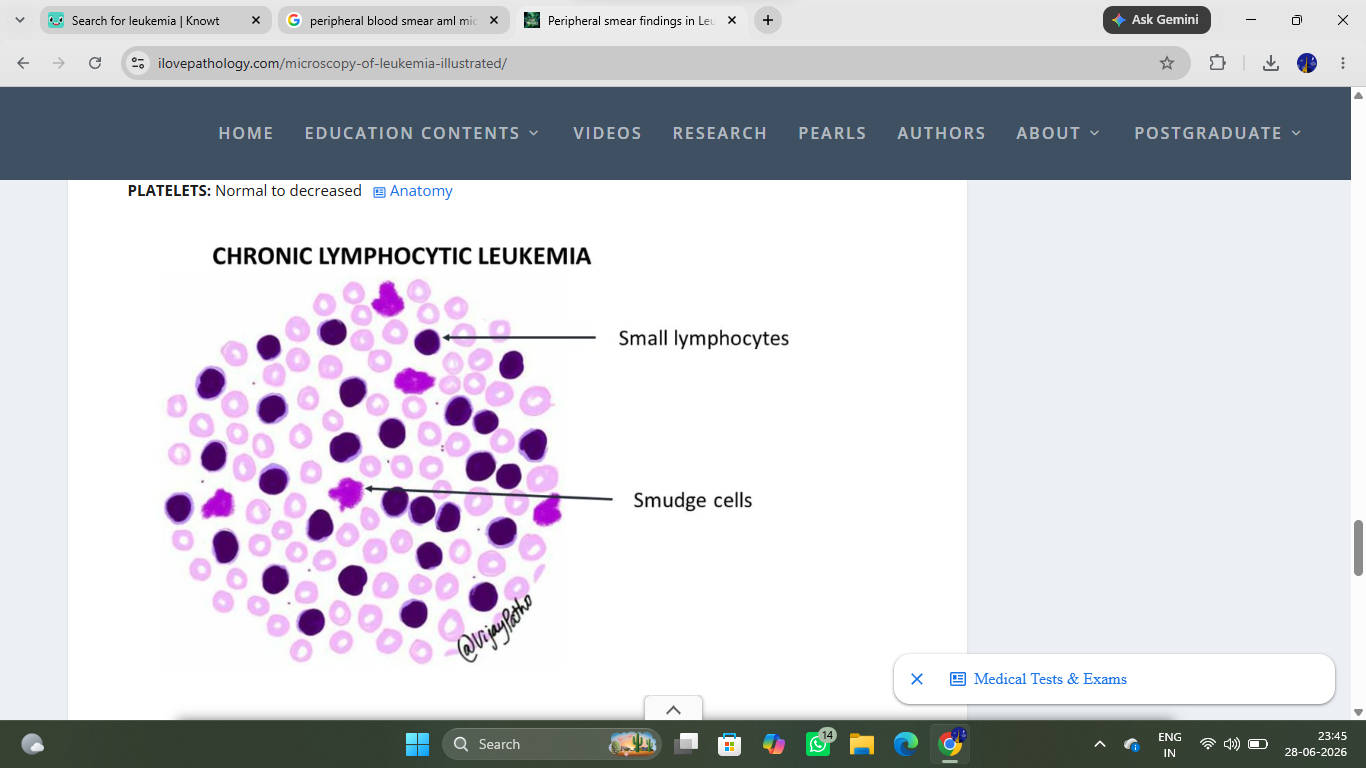The image size is (1366, 768).
Task: Switch to the Knowt leukemia search tab
Action: [x=155, y=20]
